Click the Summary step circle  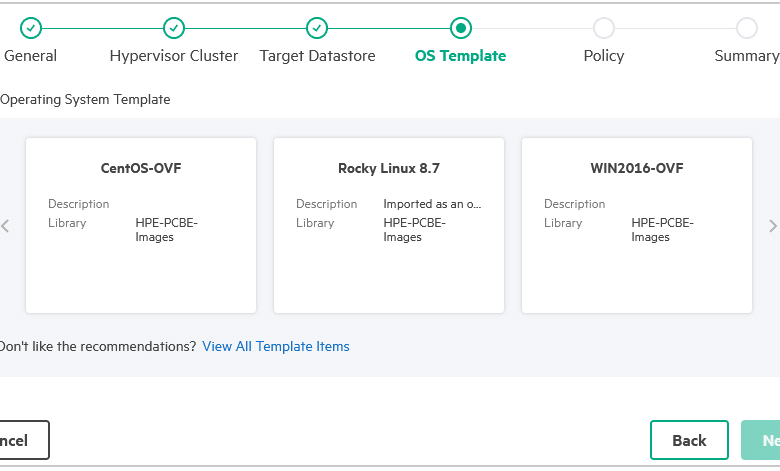(x=747, y=28)
